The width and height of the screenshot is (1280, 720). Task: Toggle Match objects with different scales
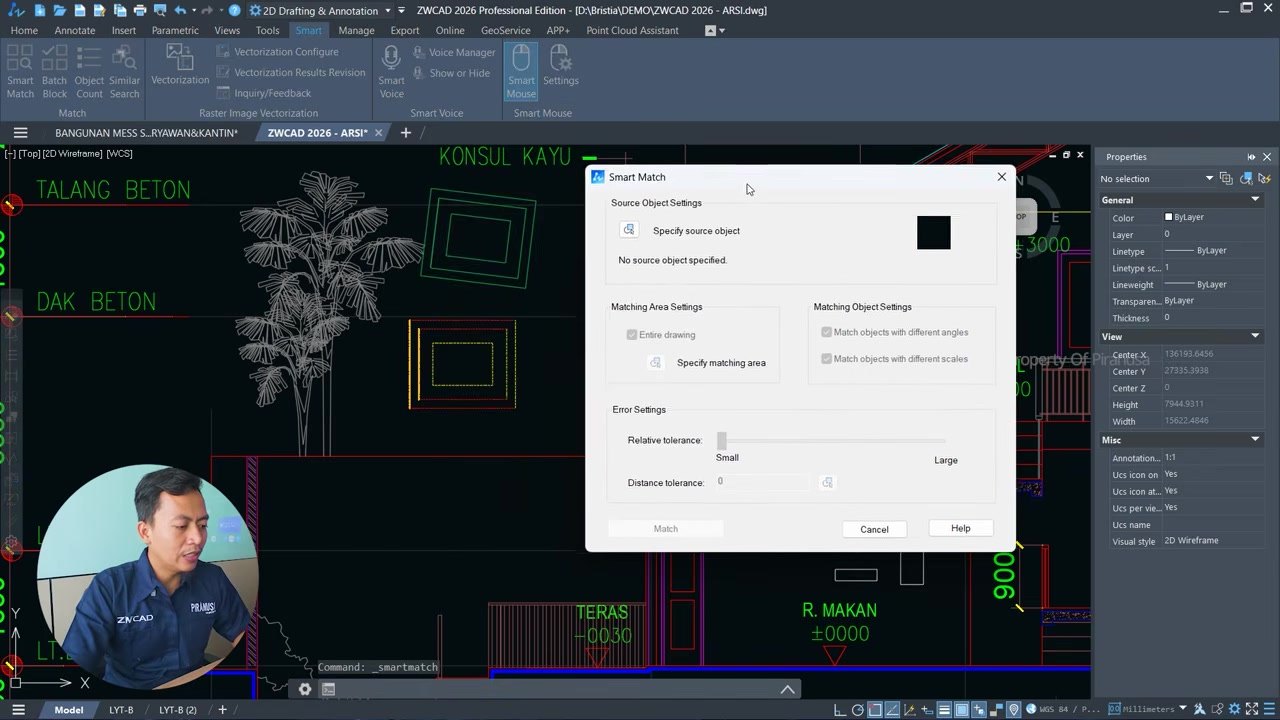[x=826, y=358]
